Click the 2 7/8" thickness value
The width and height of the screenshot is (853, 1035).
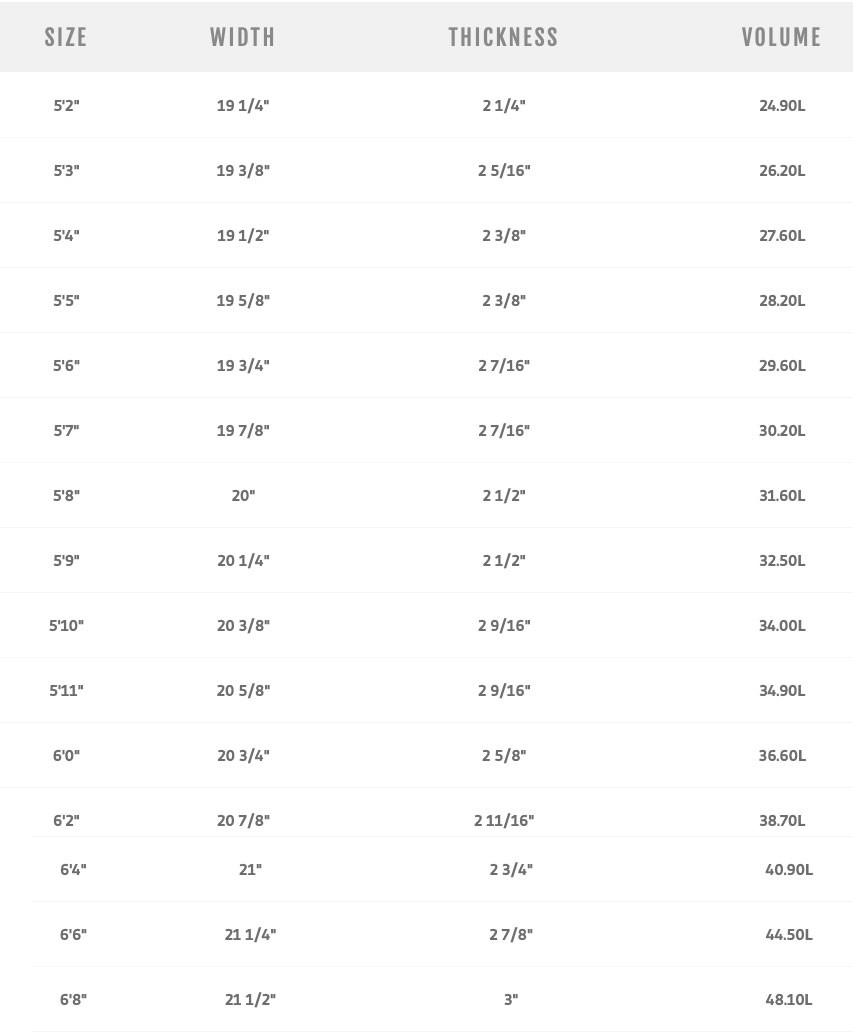point(511,934)
